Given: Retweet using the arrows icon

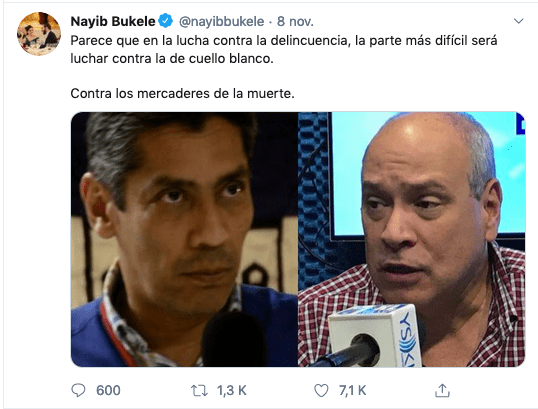Looking at the screenshot, I should 199,390.
